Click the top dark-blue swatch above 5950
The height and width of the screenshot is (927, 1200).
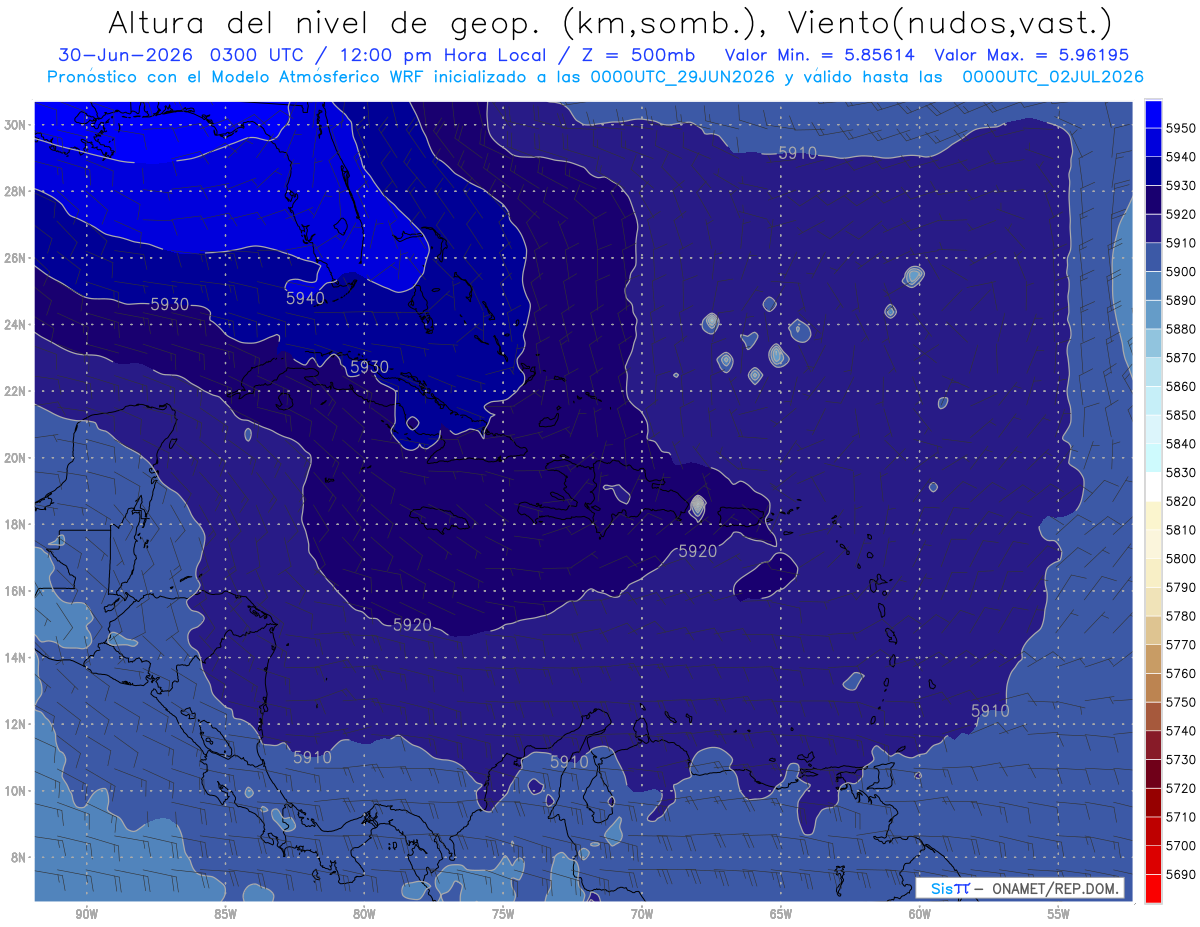coord(1153,114)
